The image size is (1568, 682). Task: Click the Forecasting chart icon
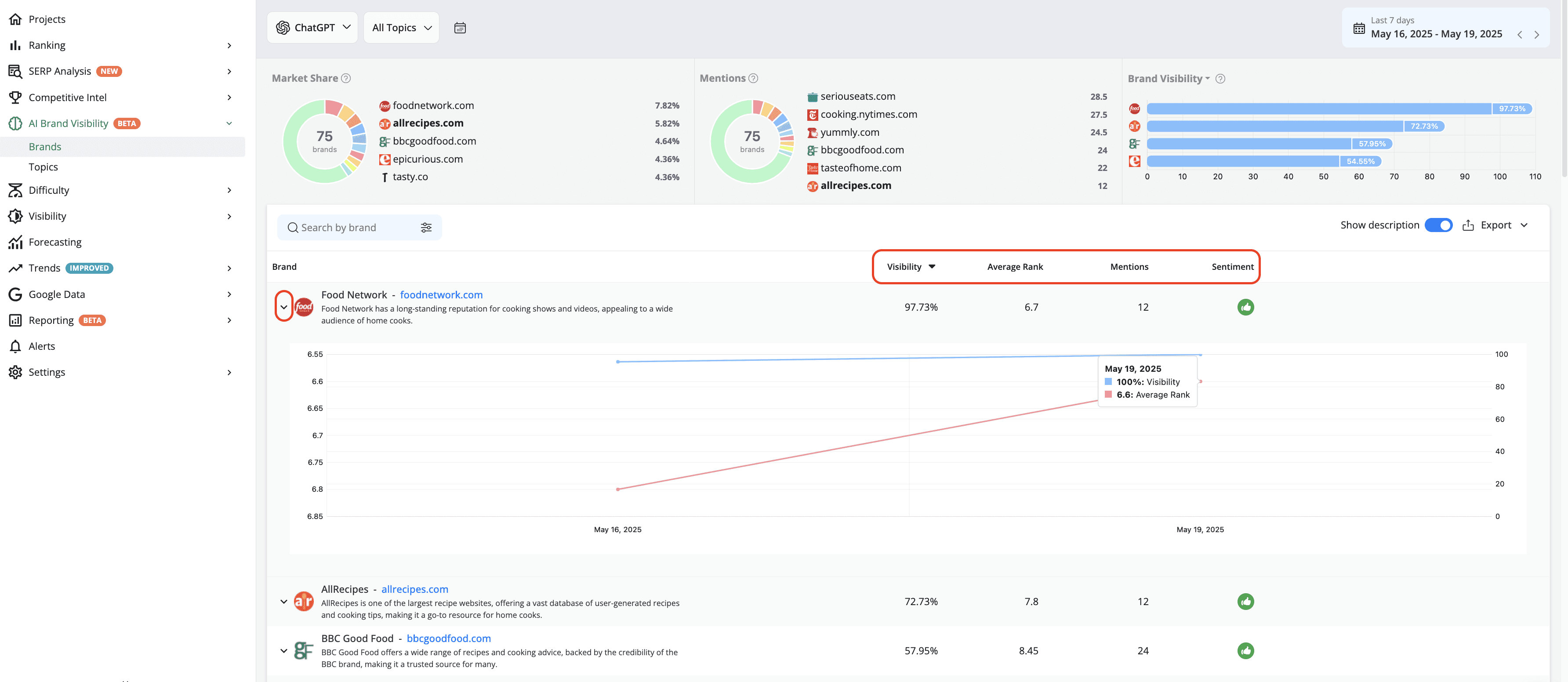coord(15,242)
